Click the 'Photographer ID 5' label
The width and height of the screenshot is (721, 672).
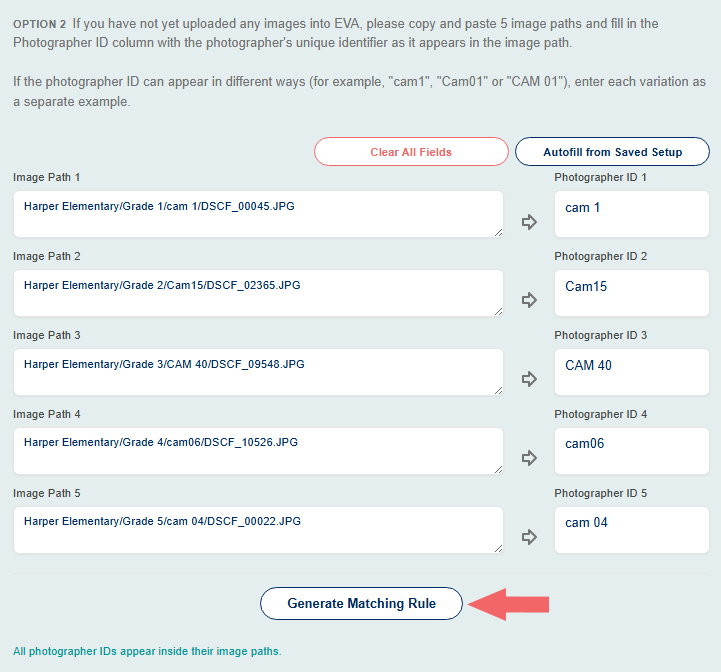coord(600,493)
